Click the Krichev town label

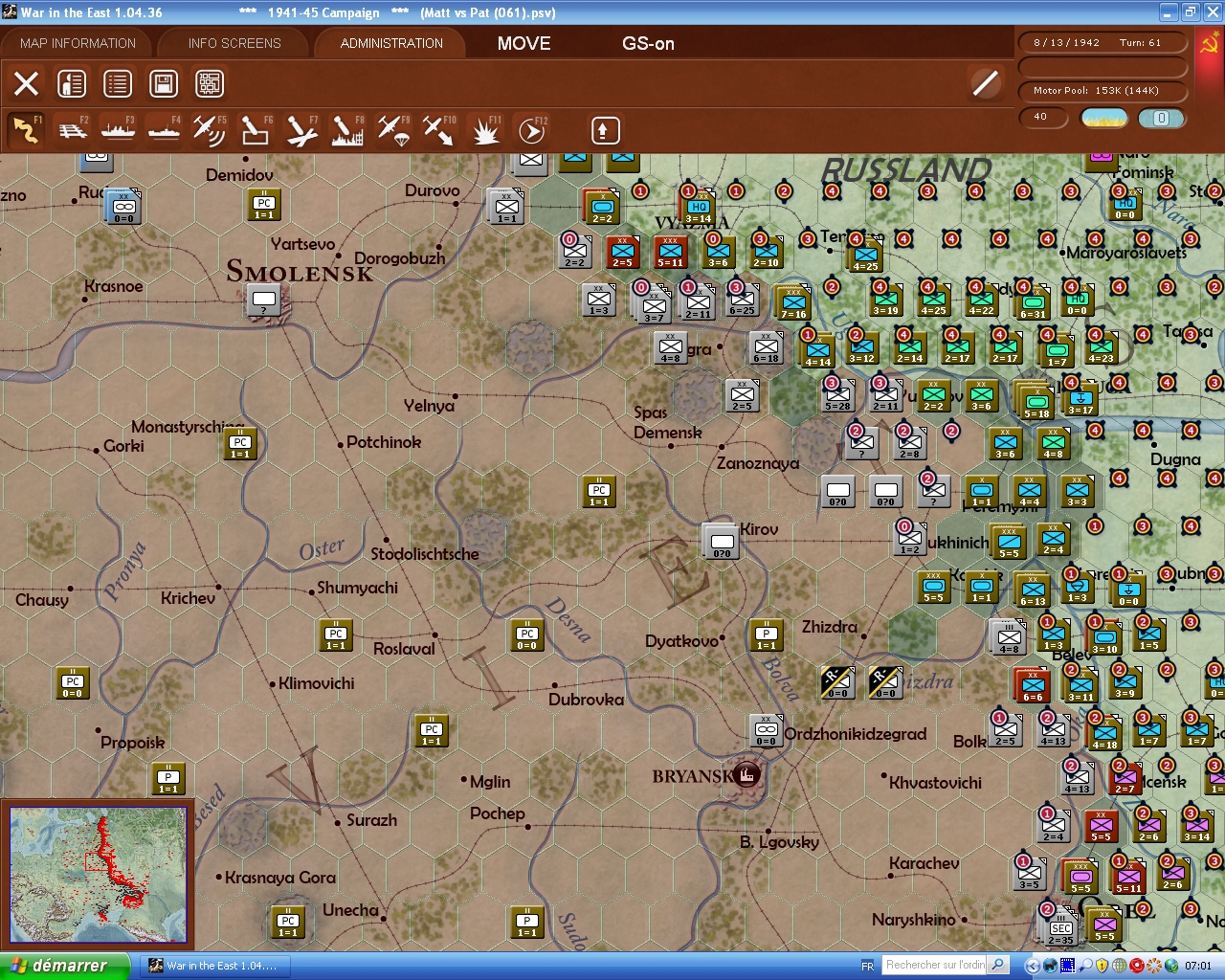pyautogui.click(x=188, y=598)
